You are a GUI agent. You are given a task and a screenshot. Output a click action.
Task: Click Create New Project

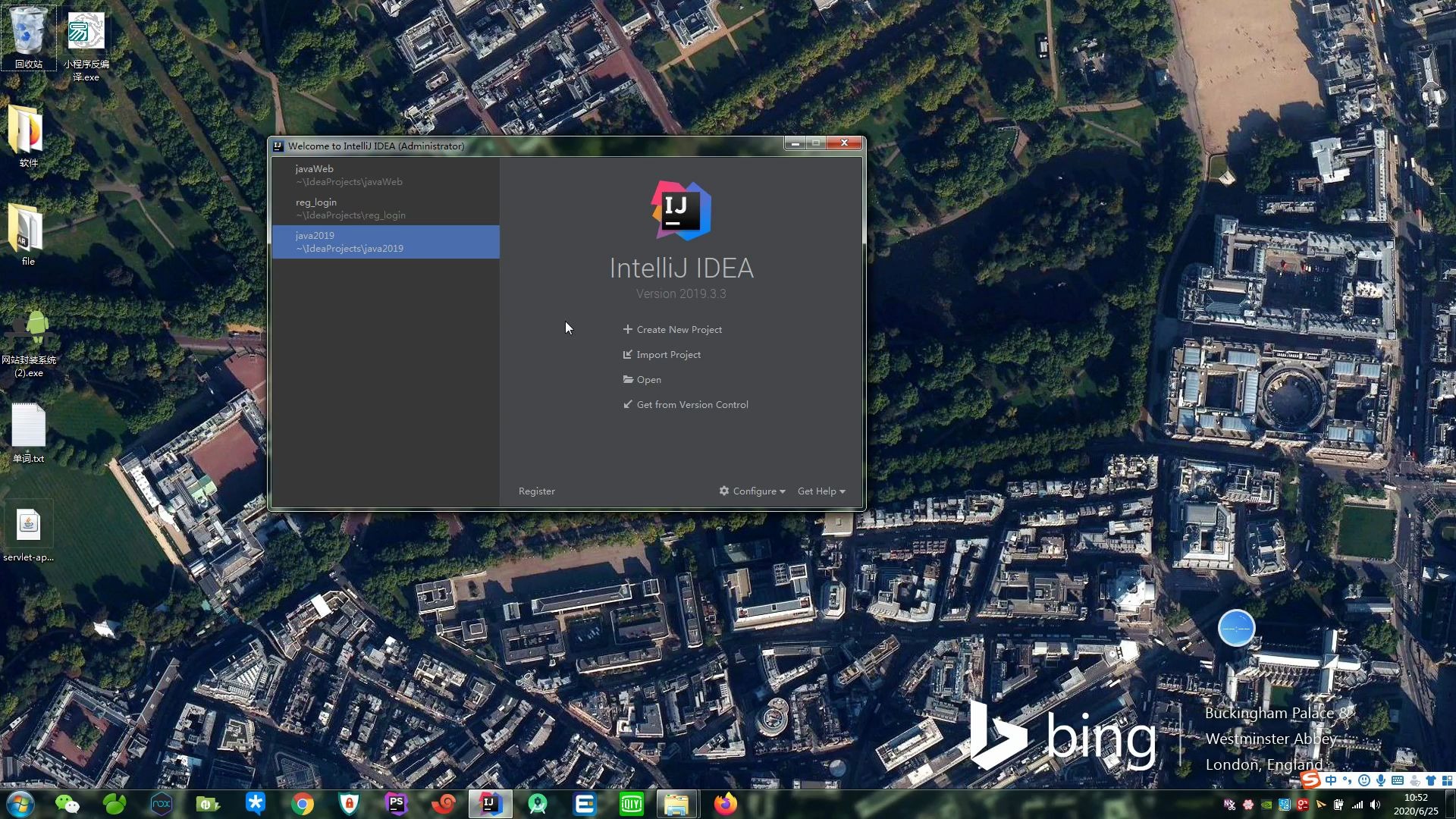click(678, 330)
